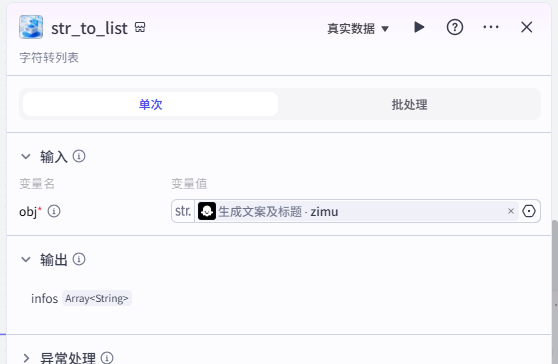Open help via the question mark icon

point(454,27)
